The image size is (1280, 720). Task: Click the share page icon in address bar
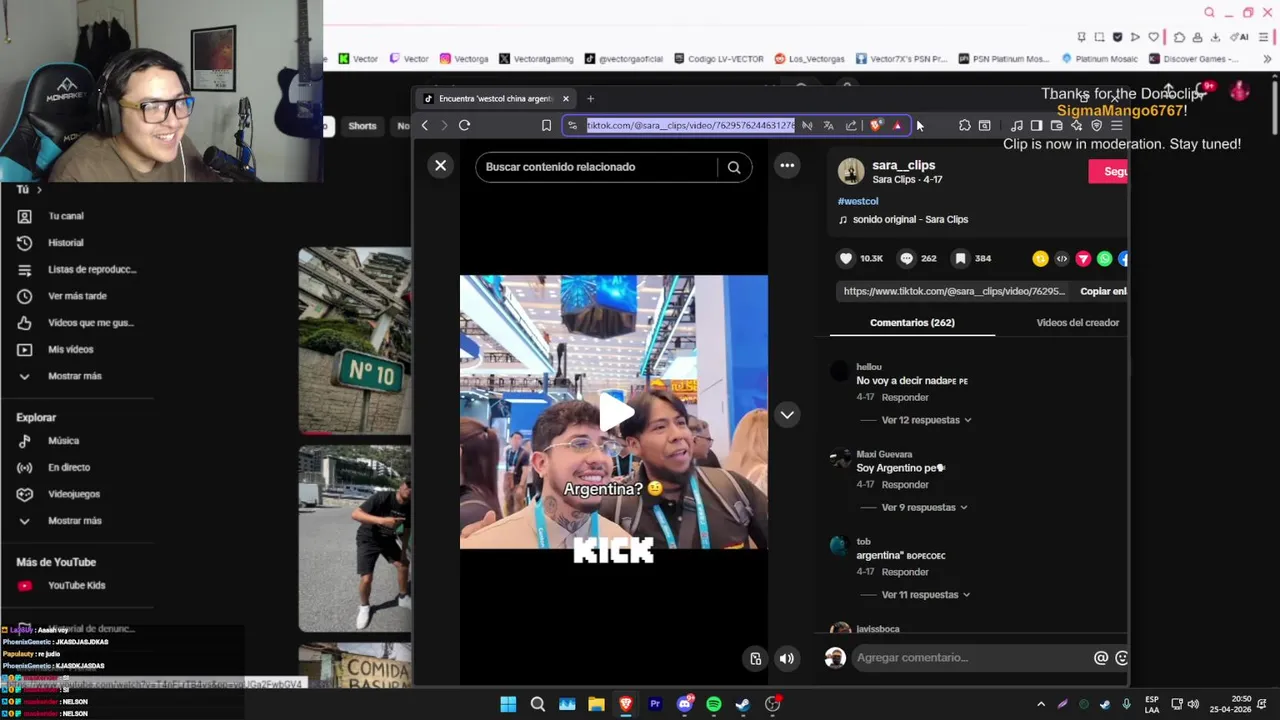pos(851,125)
